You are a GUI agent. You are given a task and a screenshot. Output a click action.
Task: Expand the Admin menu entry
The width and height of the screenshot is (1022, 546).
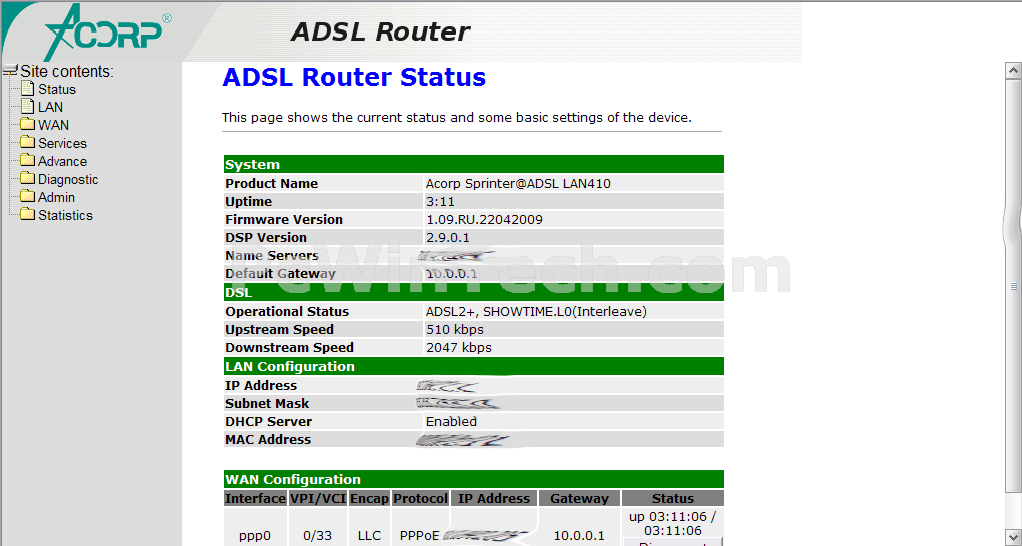pyautogui.click(x=56, y=197)
